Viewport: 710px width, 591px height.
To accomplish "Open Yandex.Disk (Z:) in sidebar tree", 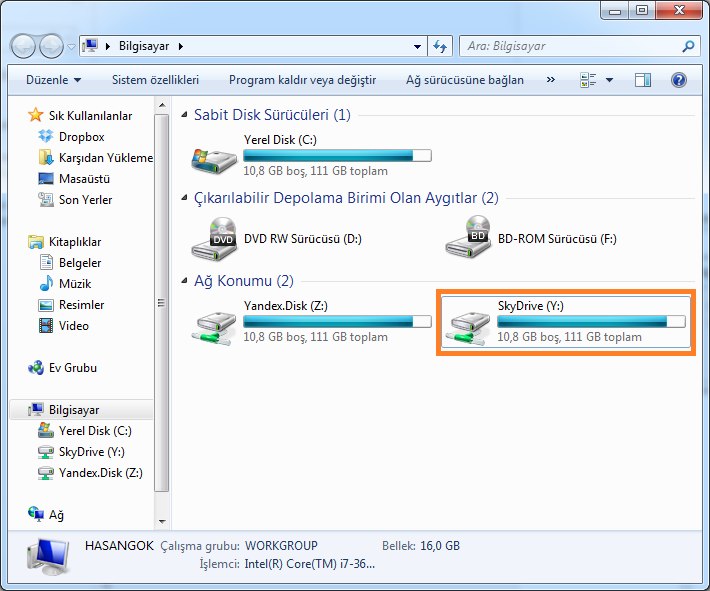I will click(91, 473).
